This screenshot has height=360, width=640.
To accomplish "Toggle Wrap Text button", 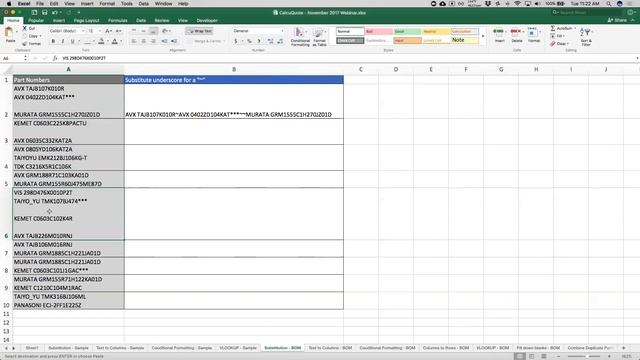I will click(x=199, y=31).
